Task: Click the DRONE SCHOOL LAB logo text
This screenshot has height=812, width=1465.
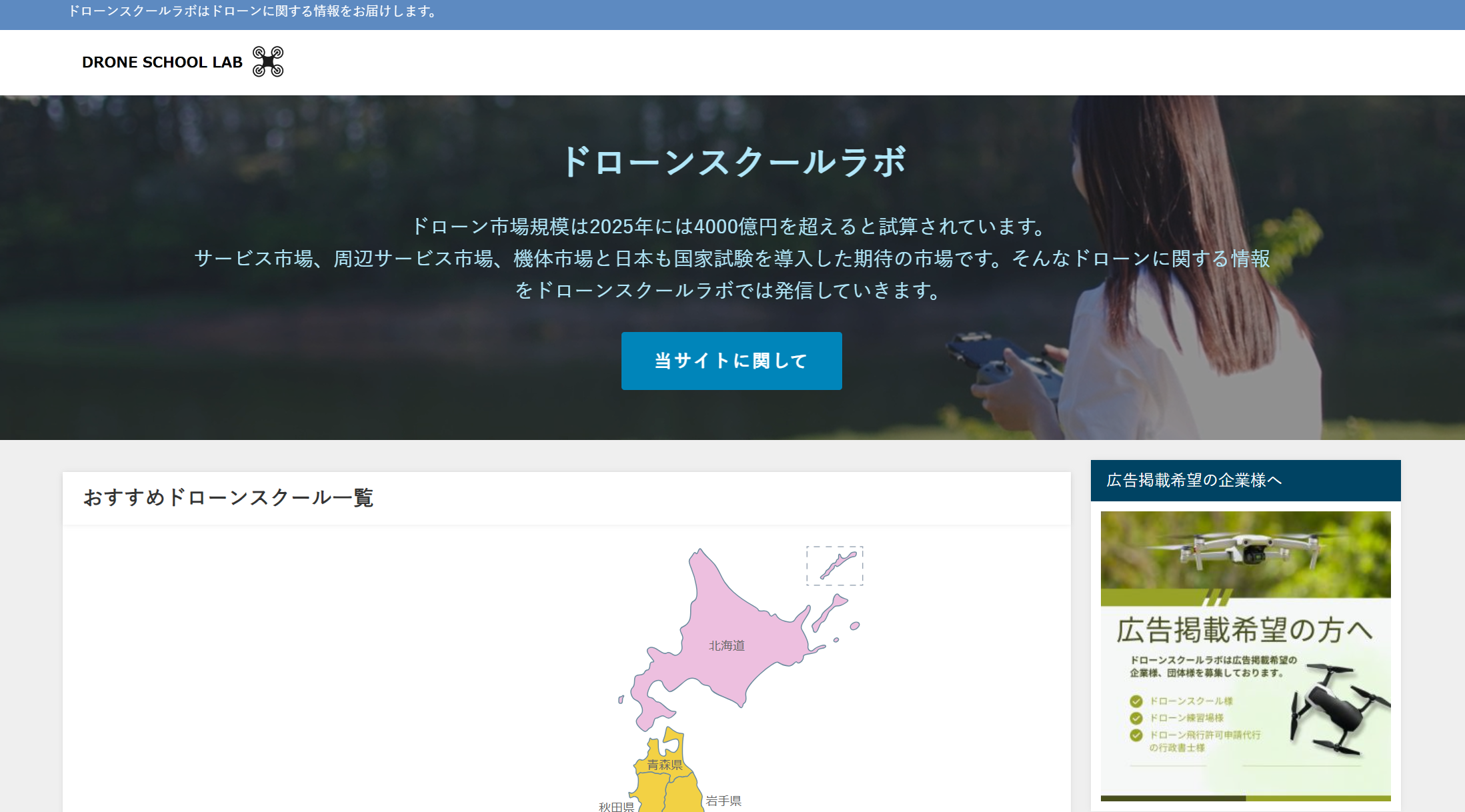Action: pyautogui.click(x=162, y=62)
